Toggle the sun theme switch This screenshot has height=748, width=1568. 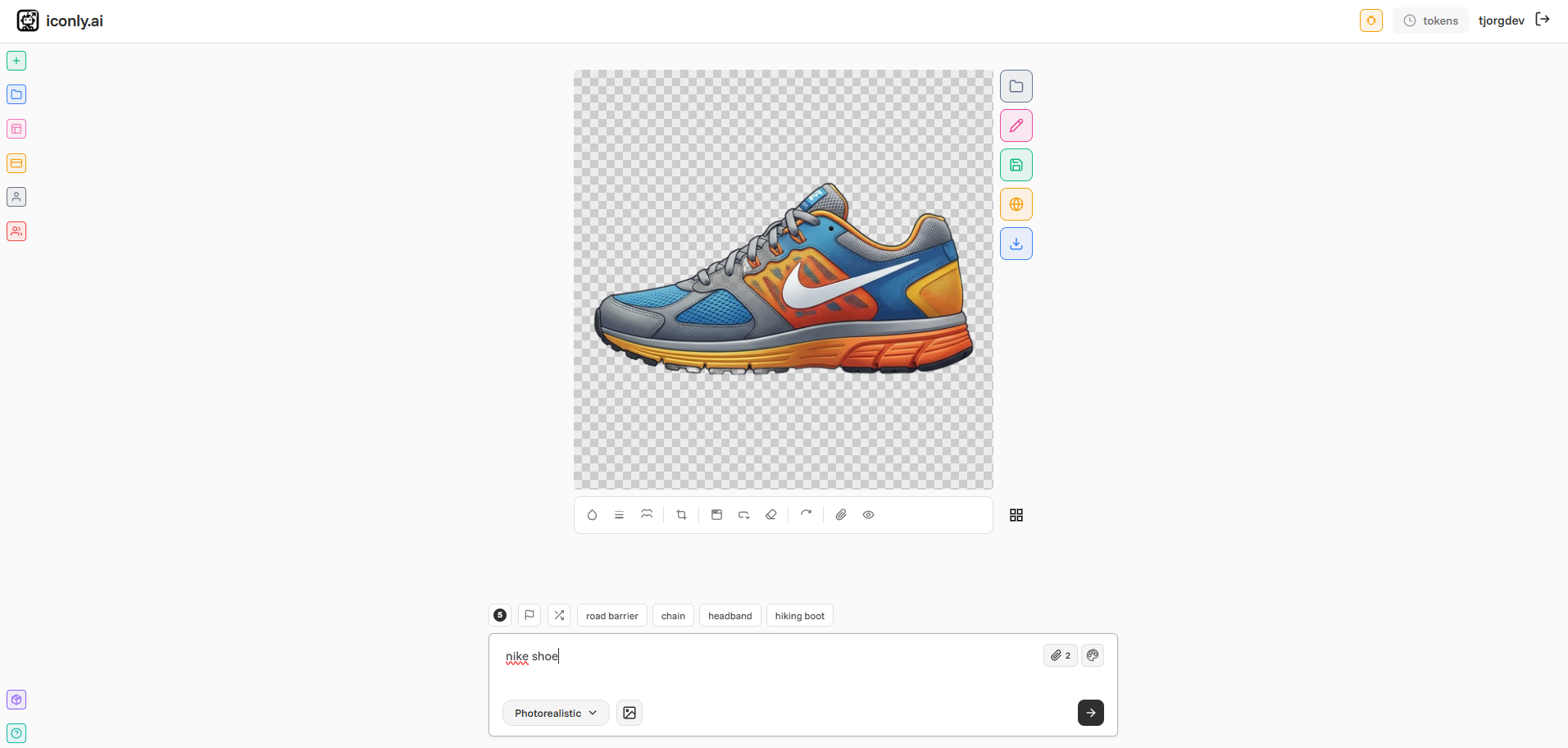point(1371,21)
